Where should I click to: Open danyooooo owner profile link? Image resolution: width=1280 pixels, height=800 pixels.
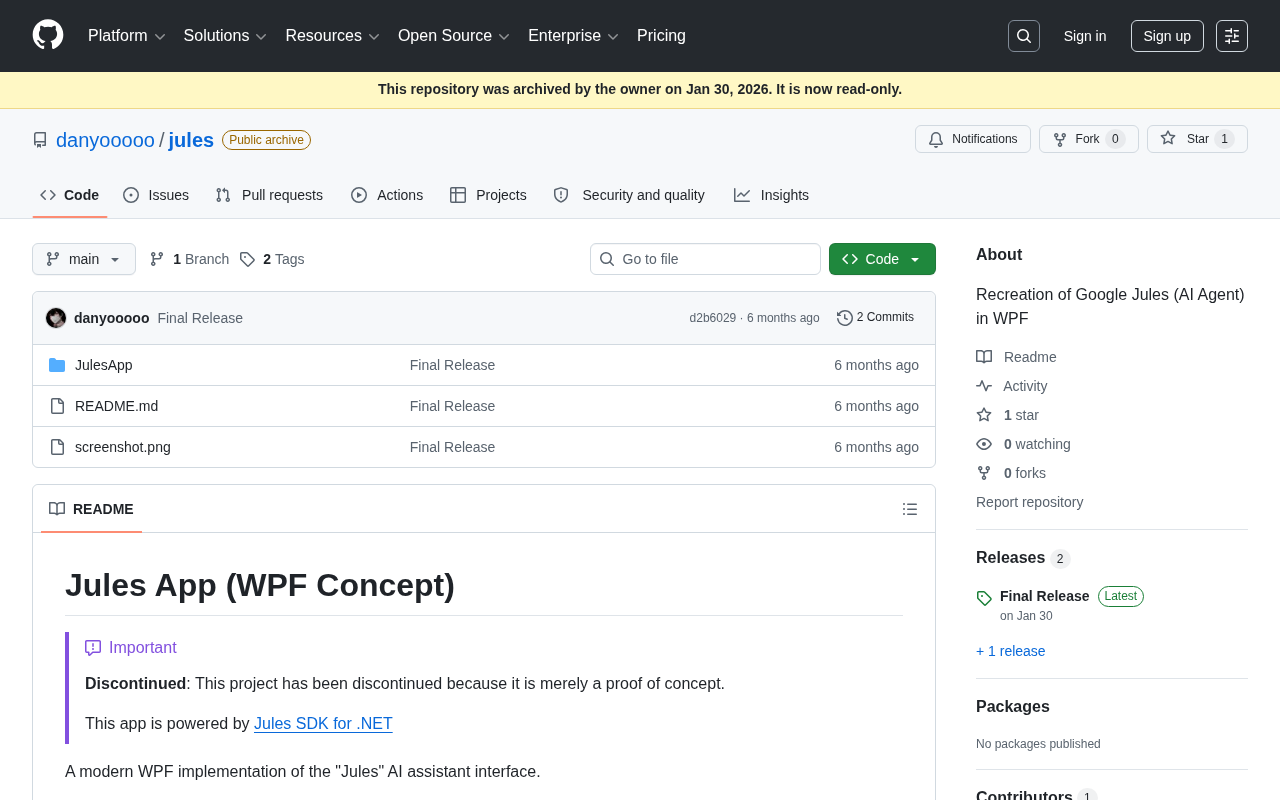tap(105, 140)
